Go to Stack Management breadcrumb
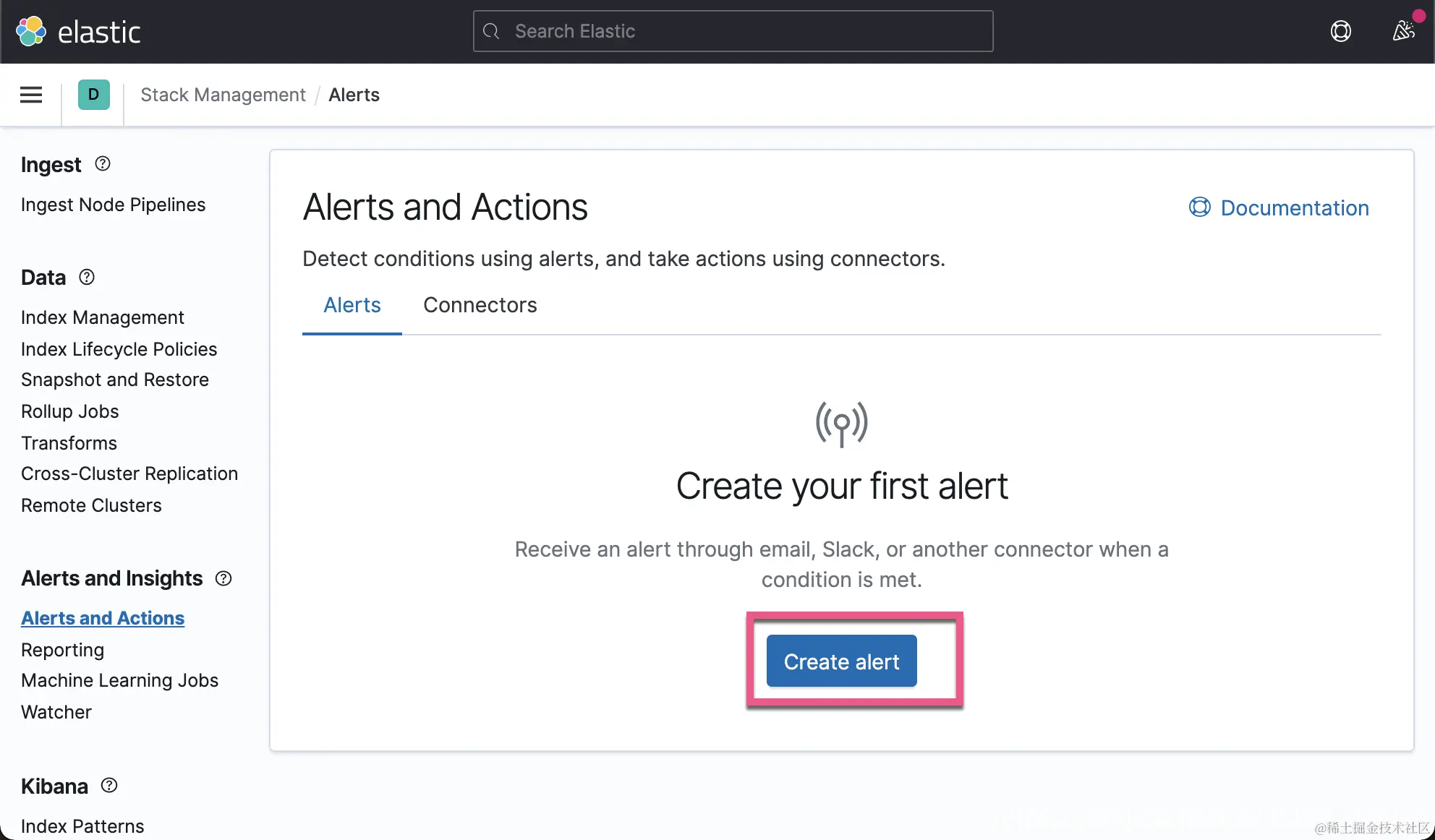This screenshot has height=840, width=1435. coord(223,95)
